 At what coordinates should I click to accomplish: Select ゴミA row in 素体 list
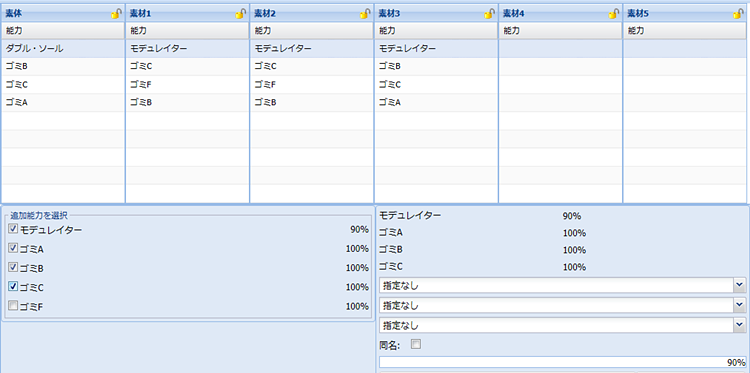[63, 102]
